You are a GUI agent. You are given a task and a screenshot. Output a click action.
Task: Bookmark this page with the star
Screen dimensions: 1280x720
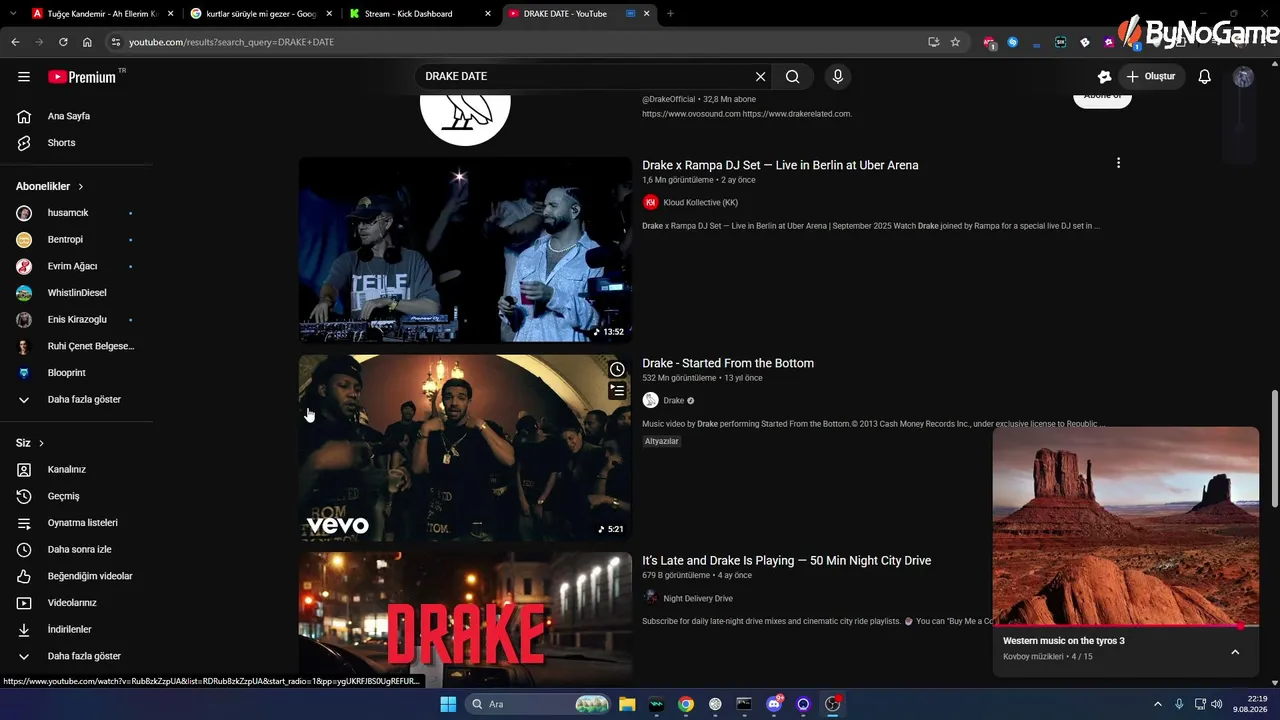click(955, 42)
